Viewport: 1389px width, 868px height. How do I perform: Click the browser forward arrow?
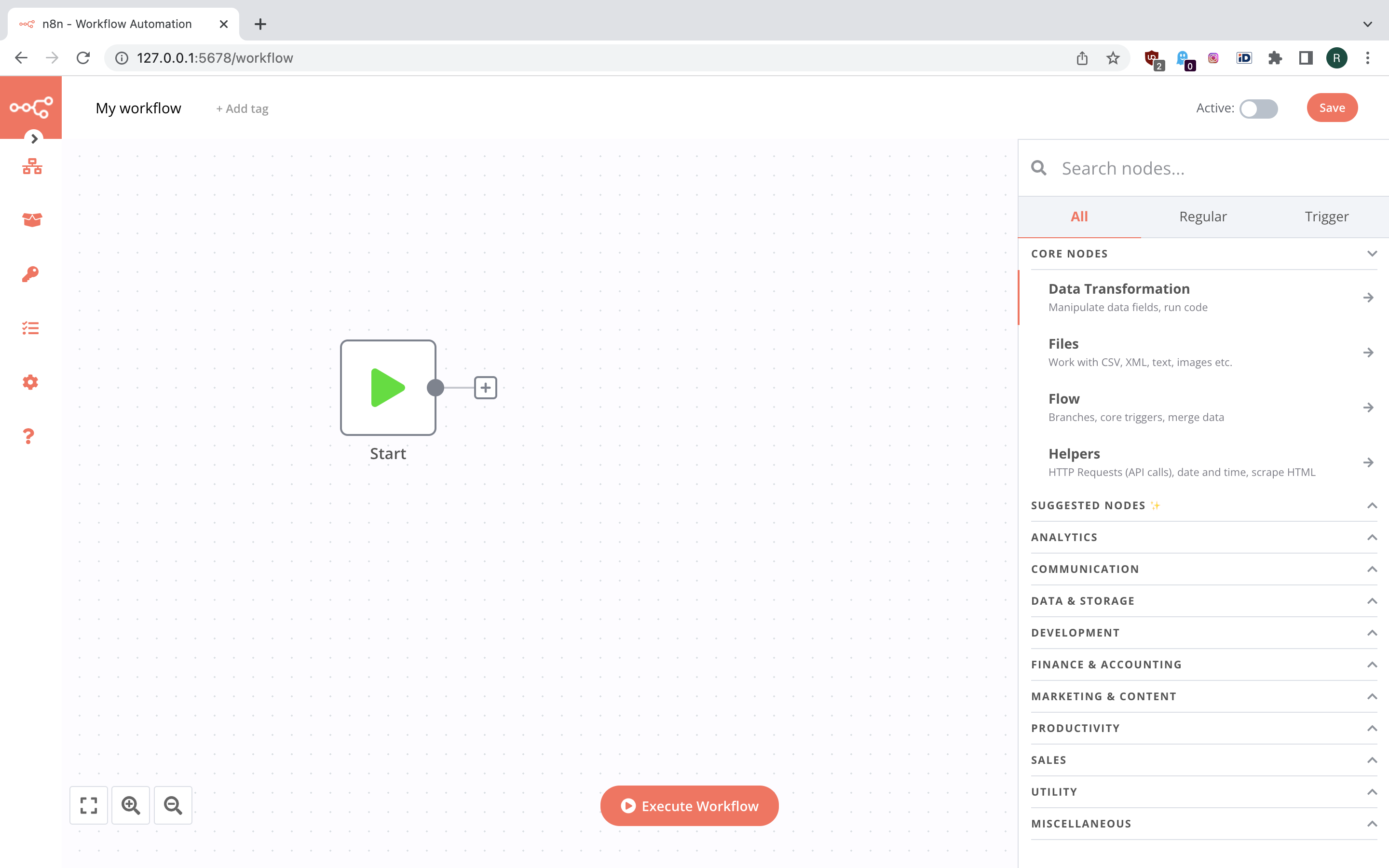[52, 58]
